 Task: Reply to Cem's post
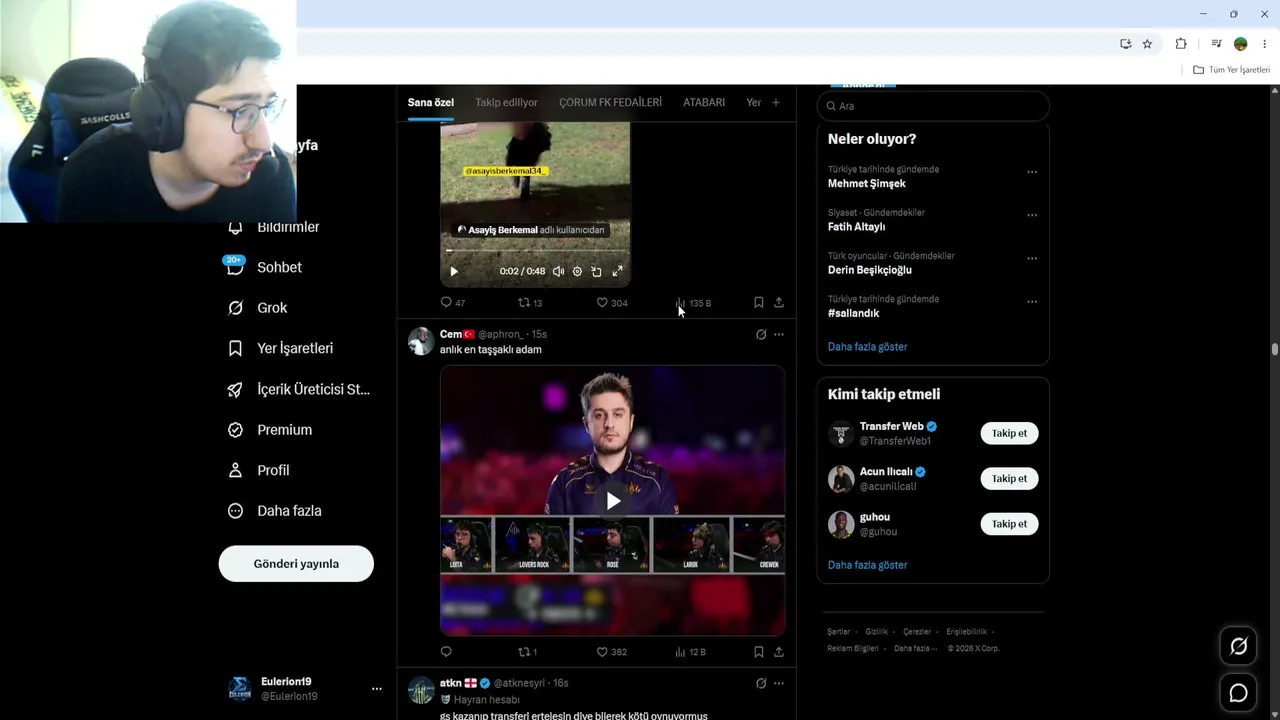(x=446, y=651)
